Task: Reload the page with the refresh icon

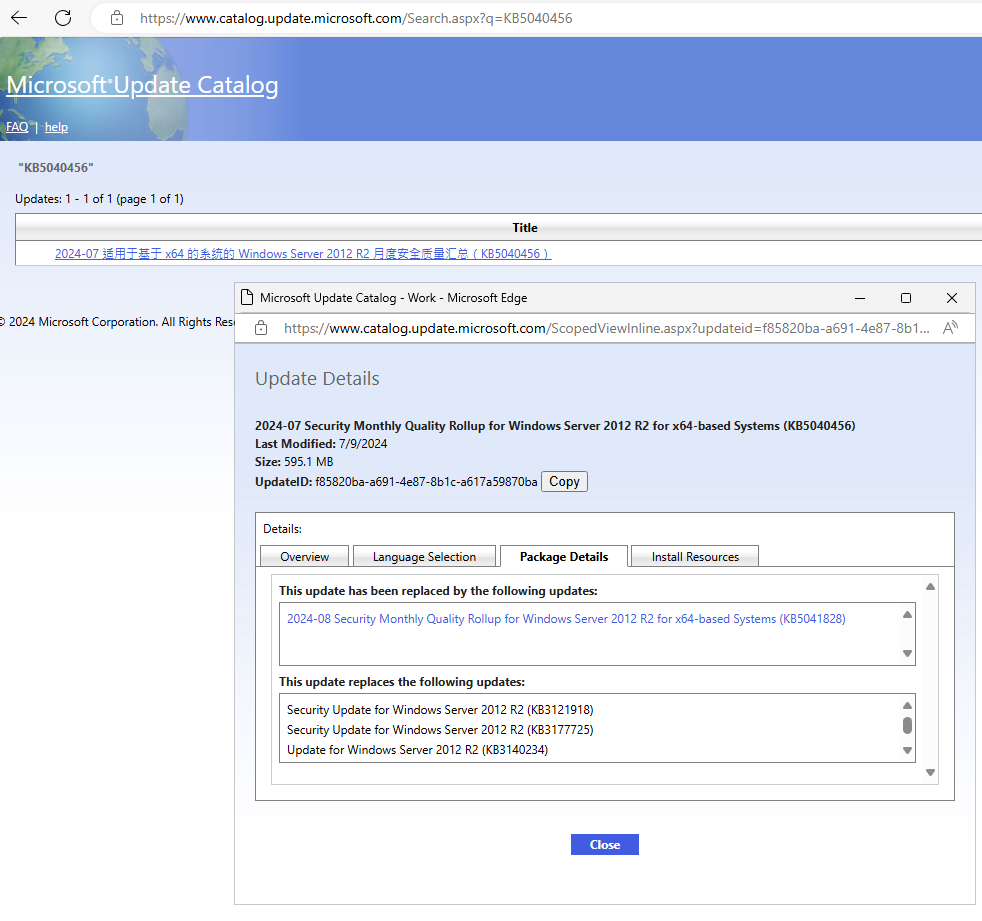Action: click(x=63, y=18)
